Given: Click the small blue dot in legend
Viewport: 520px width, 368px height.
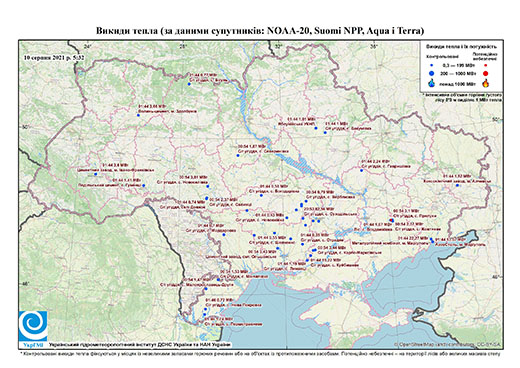Looking at the screenshot, I should pyautogui.click(x=432, y=65).
